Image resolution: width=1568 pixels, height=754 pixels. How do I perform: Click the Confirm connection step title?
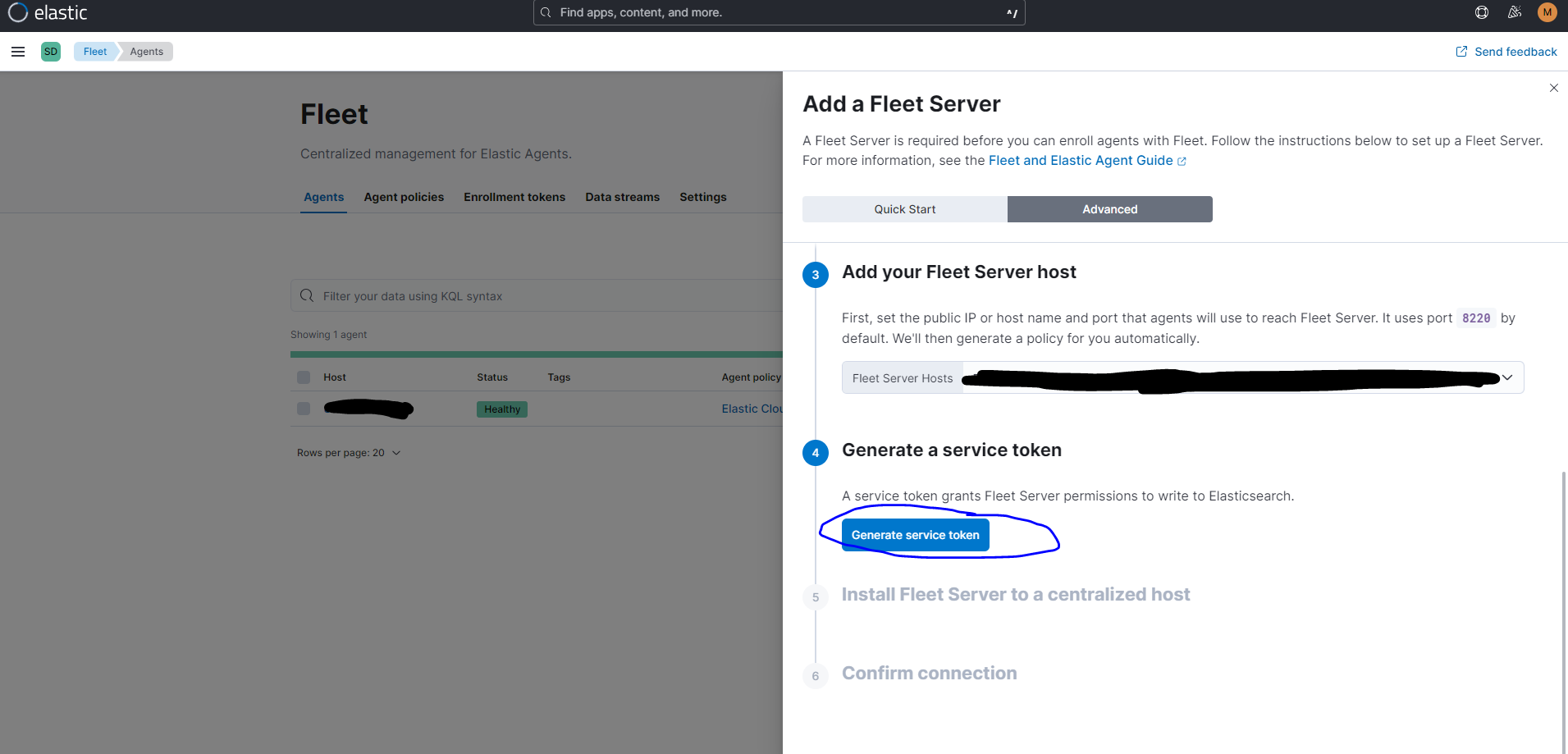click(x=930, y=674)
